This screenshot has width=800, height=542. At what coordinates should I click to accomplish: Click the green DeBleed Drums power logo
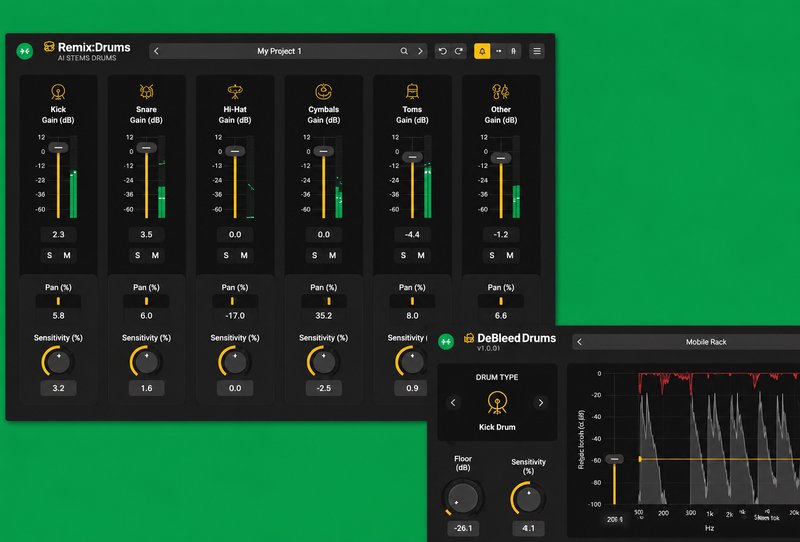click(446, 342)
